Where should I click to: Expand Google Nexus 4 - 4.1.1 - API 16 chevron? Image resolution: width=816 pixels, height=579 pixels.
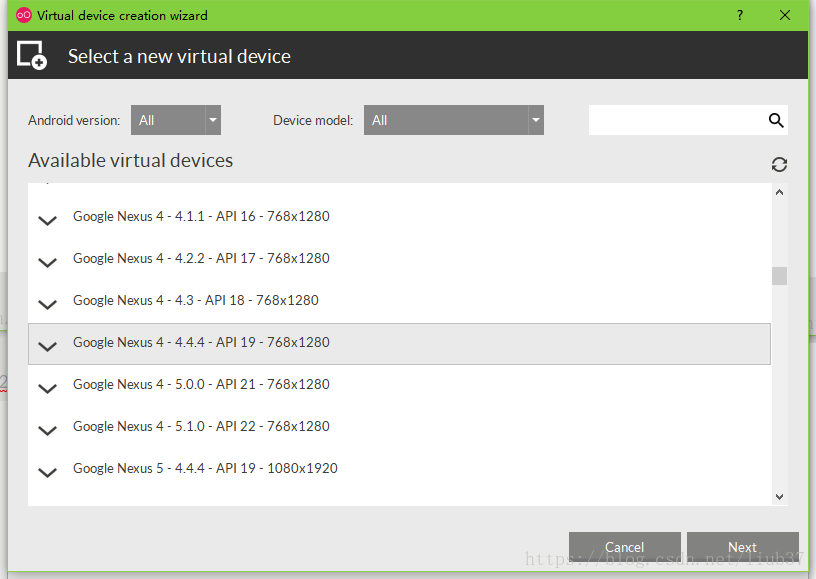click(x=47, y=221)
